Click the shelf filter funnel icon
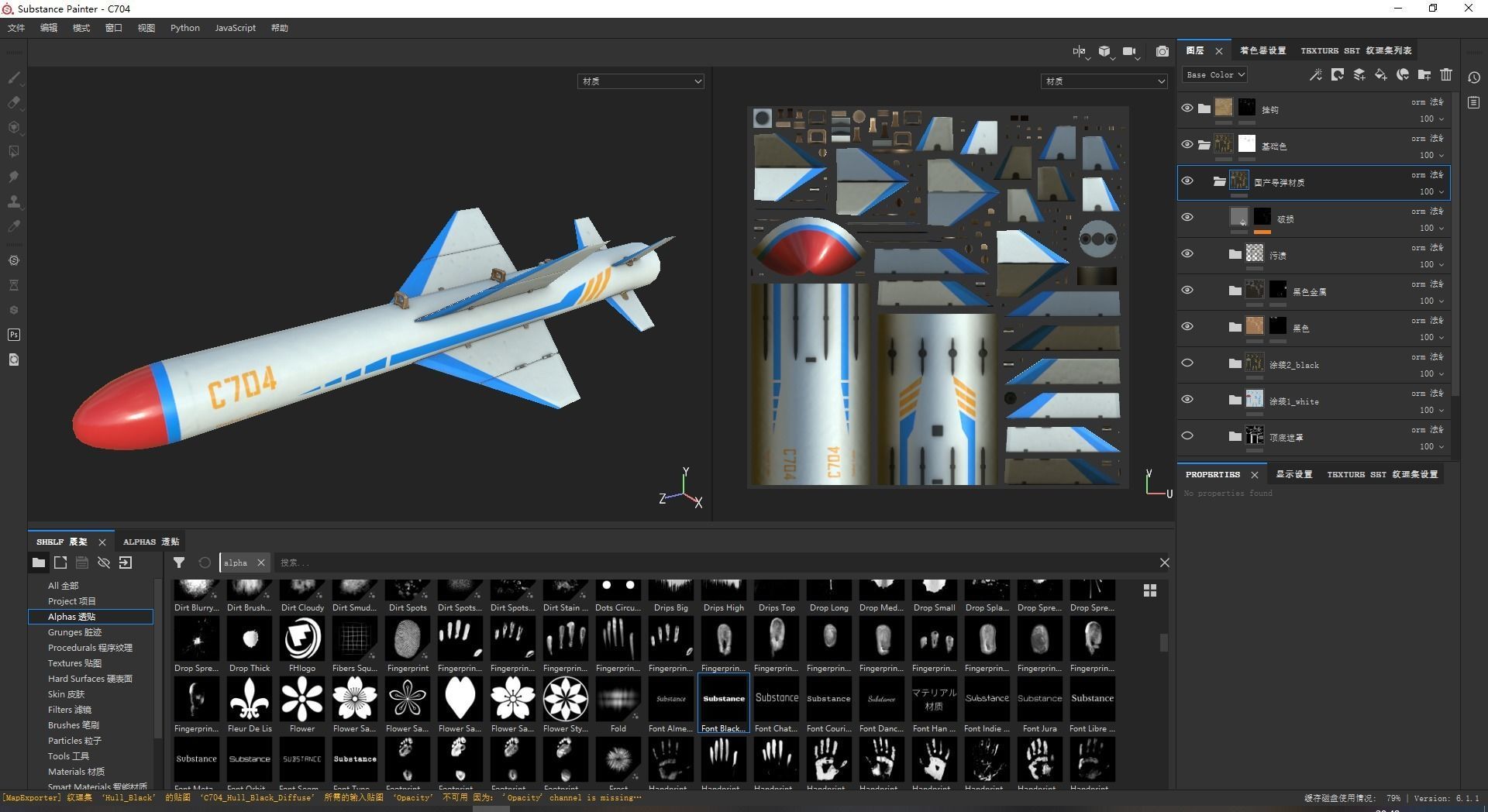 [179, 563]
